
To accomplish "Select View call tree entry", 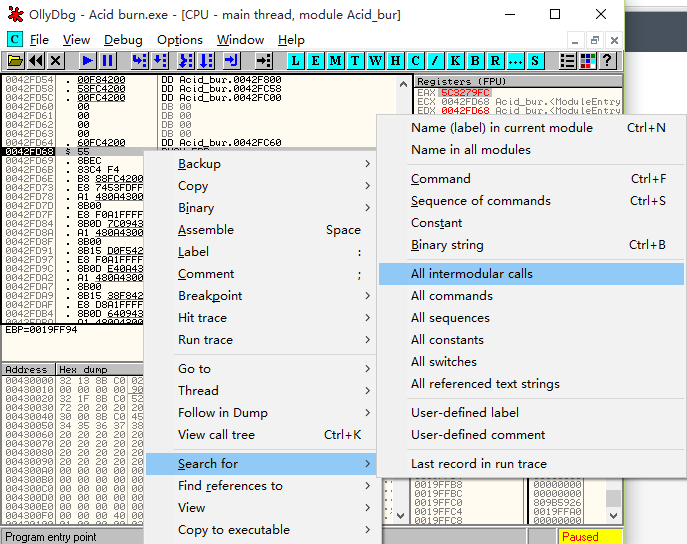I will tap(261, 434).
